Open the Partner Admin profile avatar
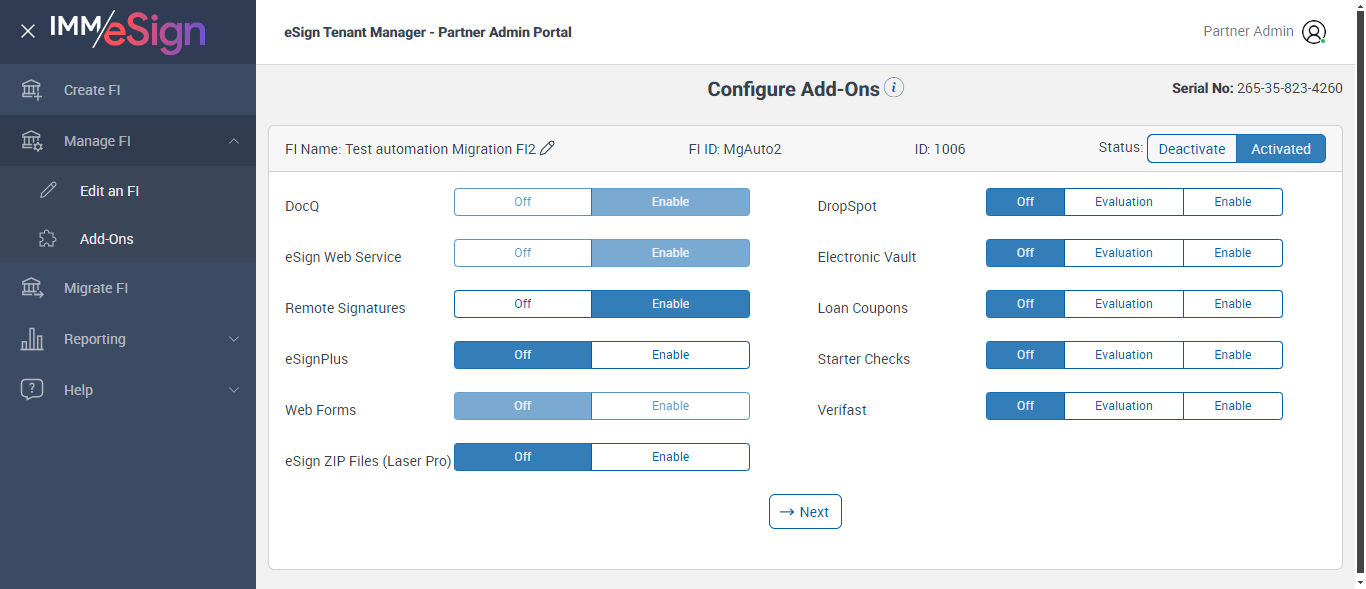Viewport: 1366px width, 589px height. 1314,32
